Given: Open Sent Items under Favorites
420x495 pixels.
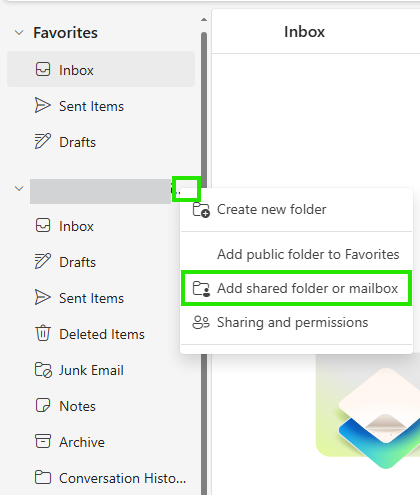Looking at the screenshot, I should click(101, 106).
